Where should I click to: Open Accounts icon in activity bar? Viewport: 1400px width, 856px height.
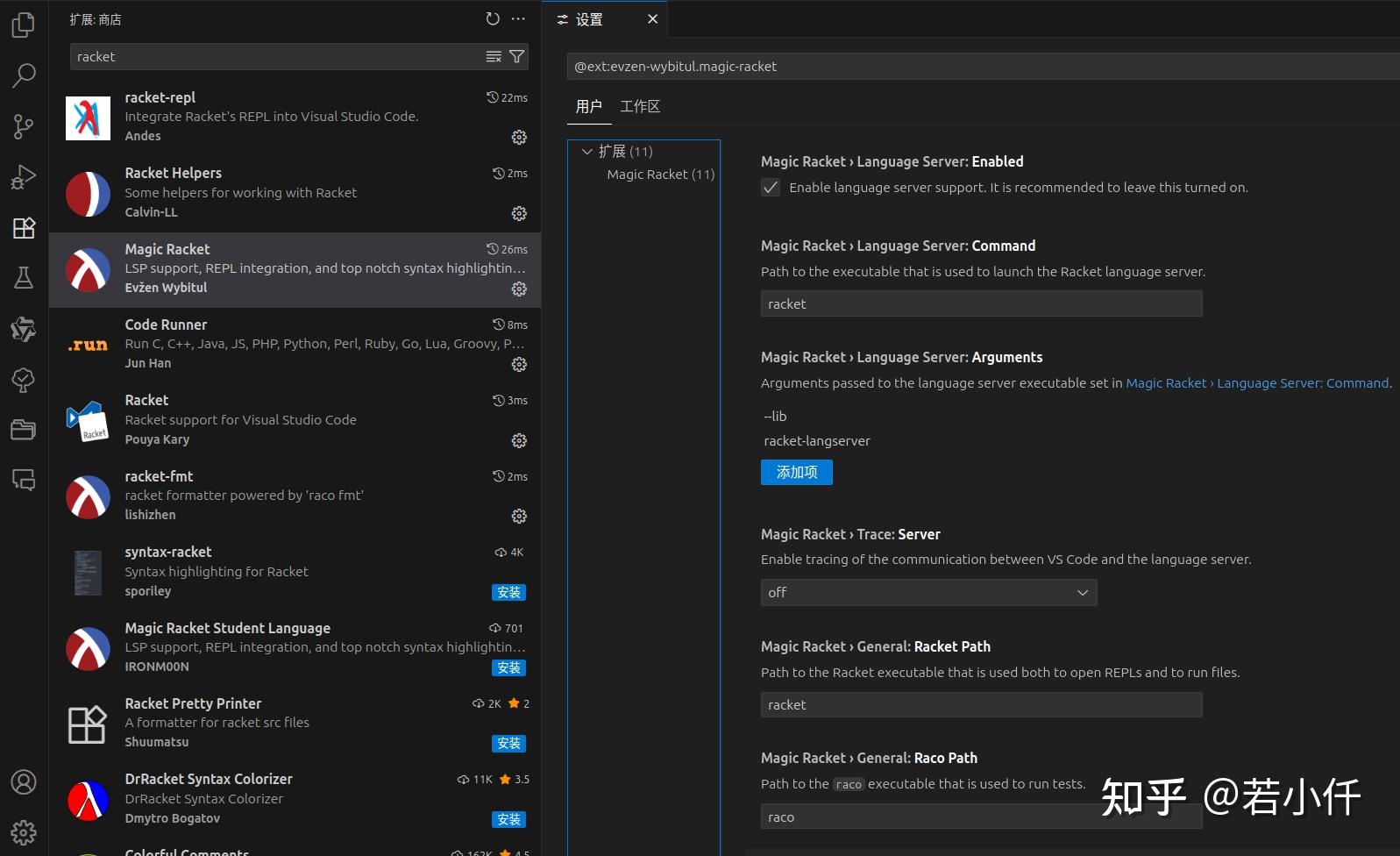point(24,781)
